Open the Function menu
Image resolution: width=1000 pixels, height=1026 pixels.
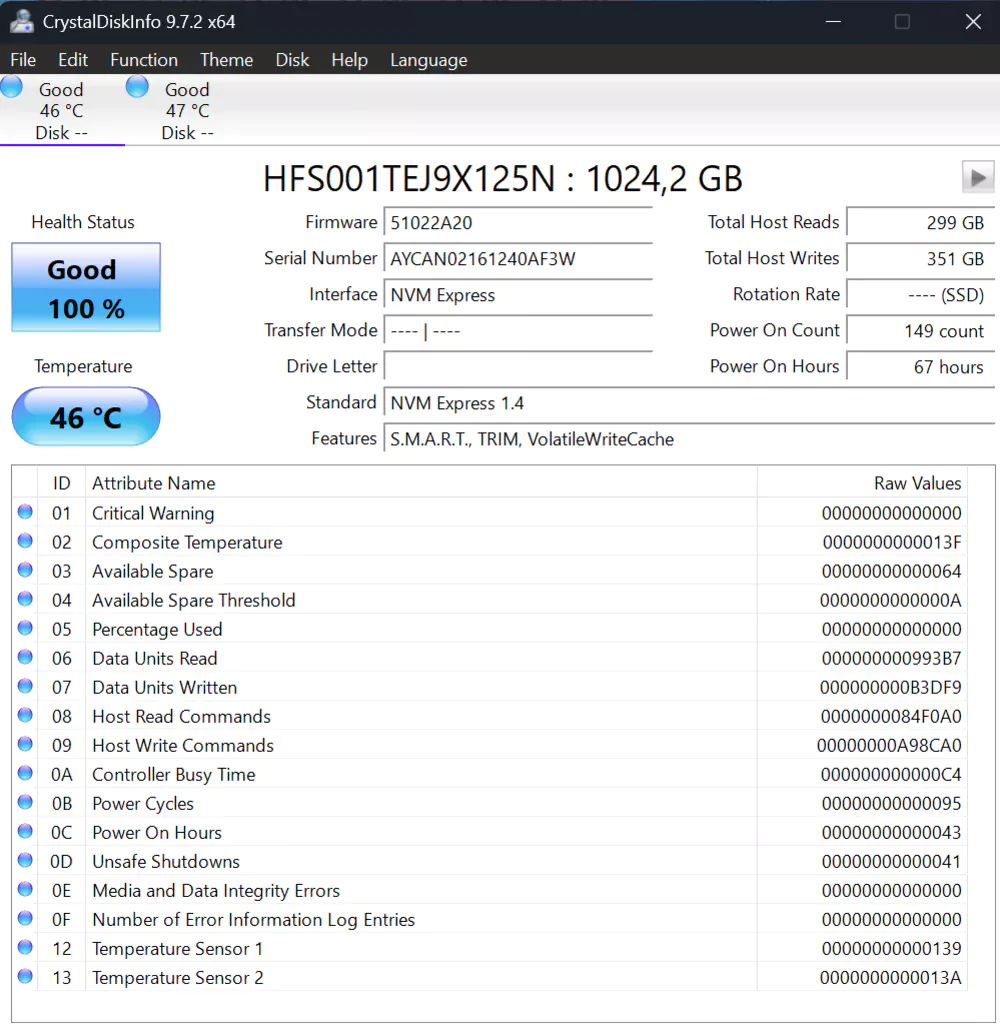(144, 60)
